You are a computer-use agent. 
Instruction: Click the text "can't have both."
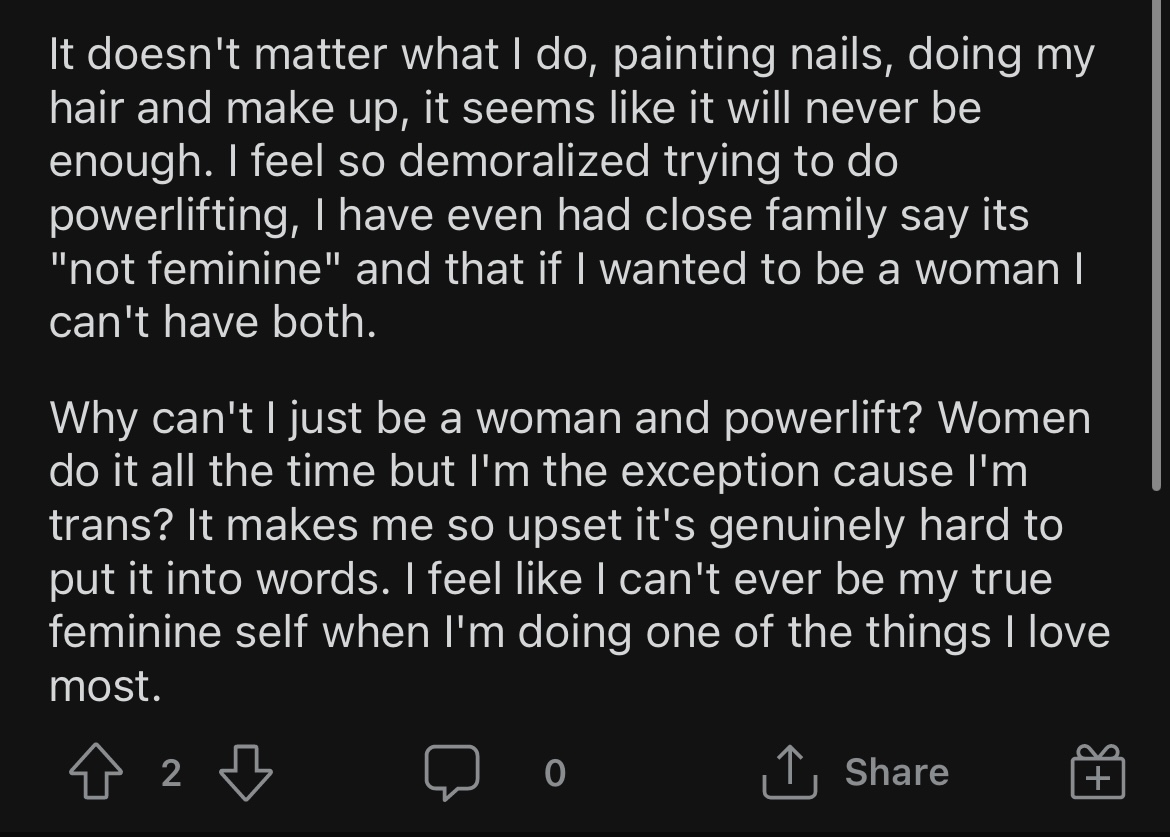(x=213, y=322)
